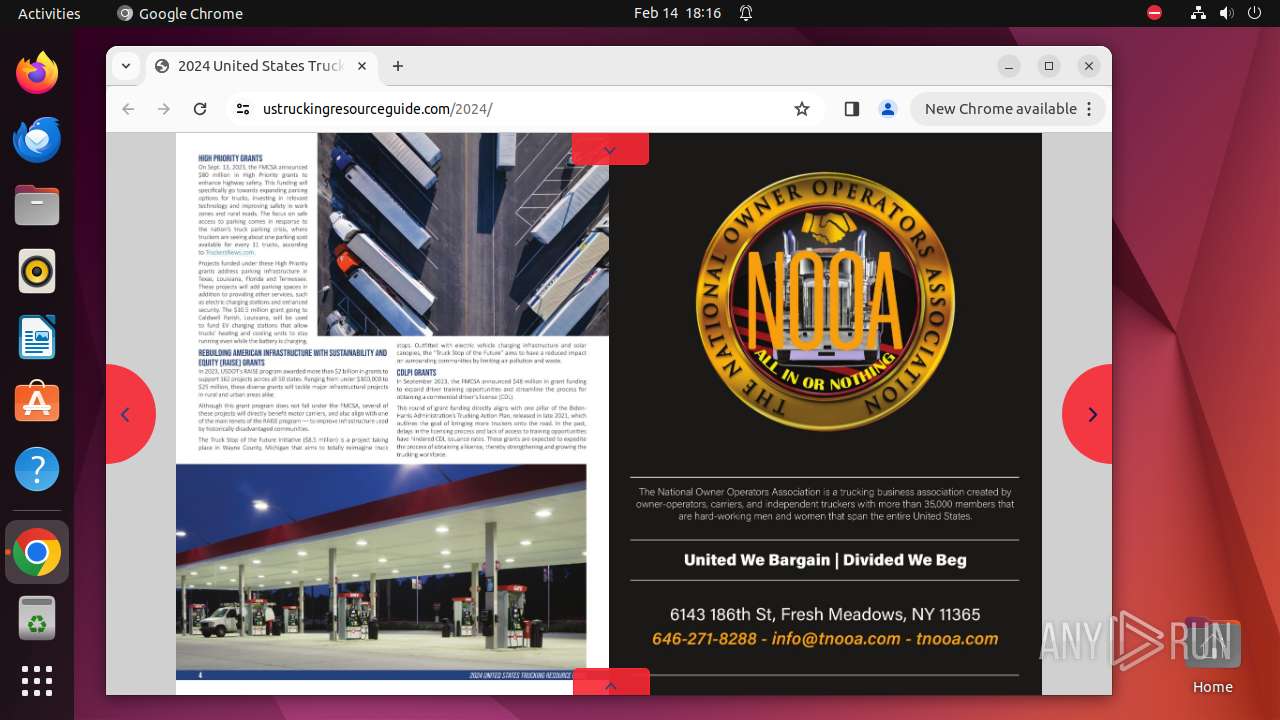1280x720 pixels.
Task: Show Applications grid button
Action: click(37, 681)
